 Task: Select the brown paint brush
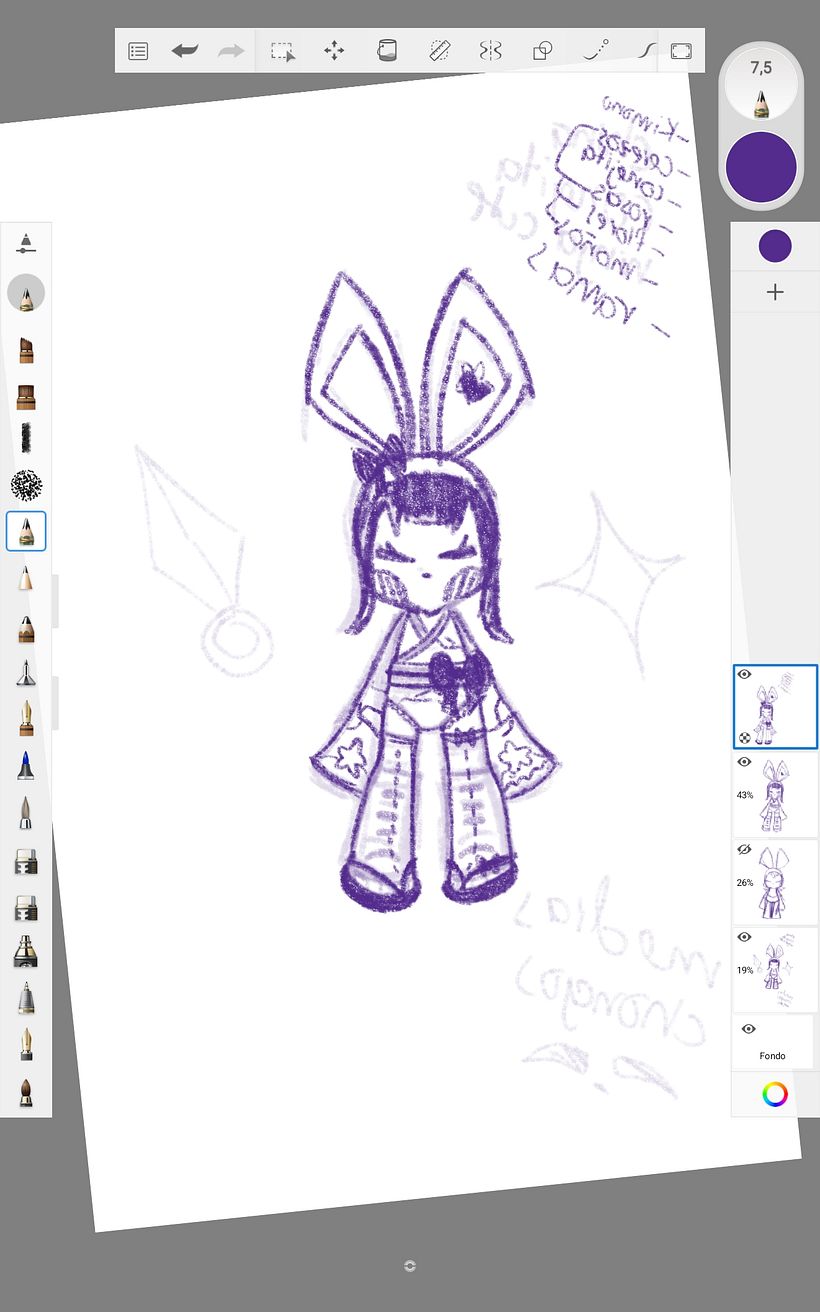[x=26, y=1091]
